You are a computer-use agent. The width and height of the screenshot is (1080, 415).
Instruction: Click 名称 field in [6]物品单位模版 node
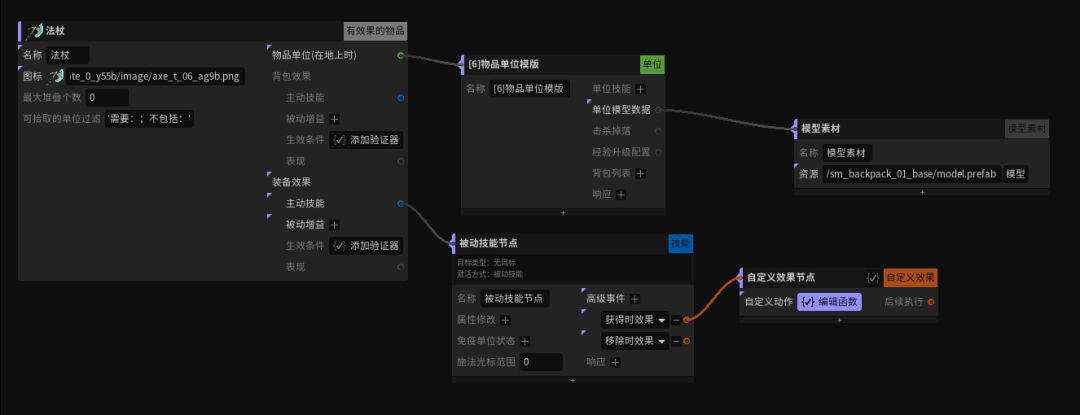click(530, 89)
